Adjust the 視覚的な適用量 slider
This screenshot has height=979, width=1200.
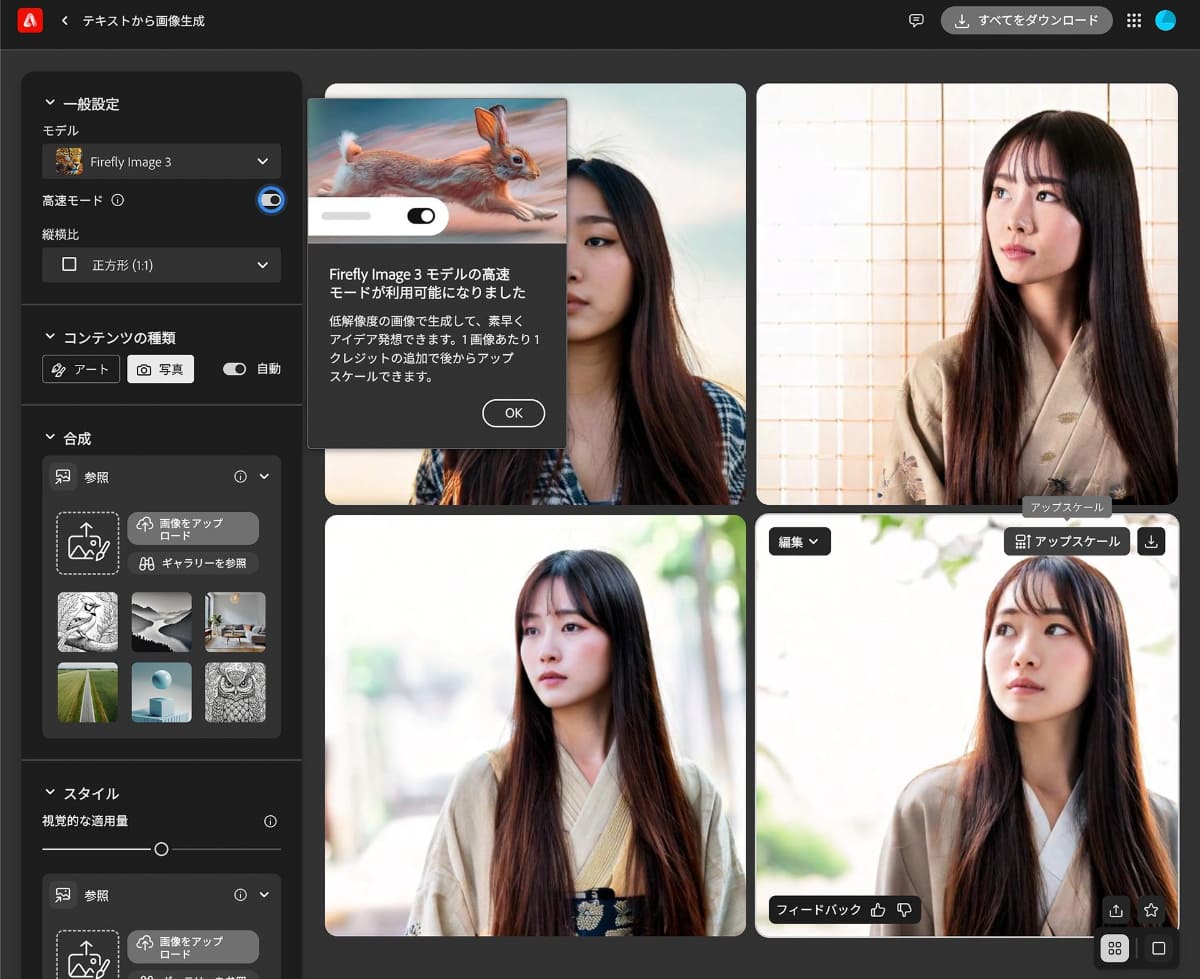click(160, 849)
